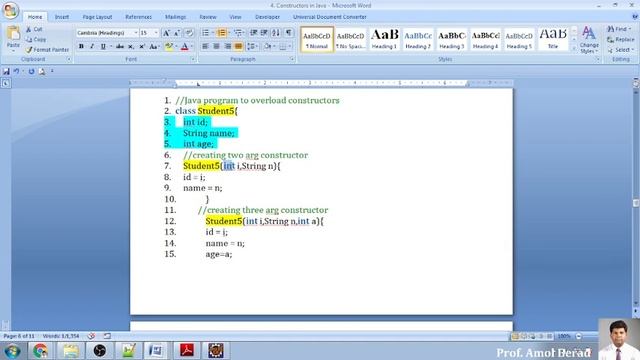Image resolution: width=640 pixels, height=360 pixels.
Task: Open the Windows Start menu
Action: [12, 351]
